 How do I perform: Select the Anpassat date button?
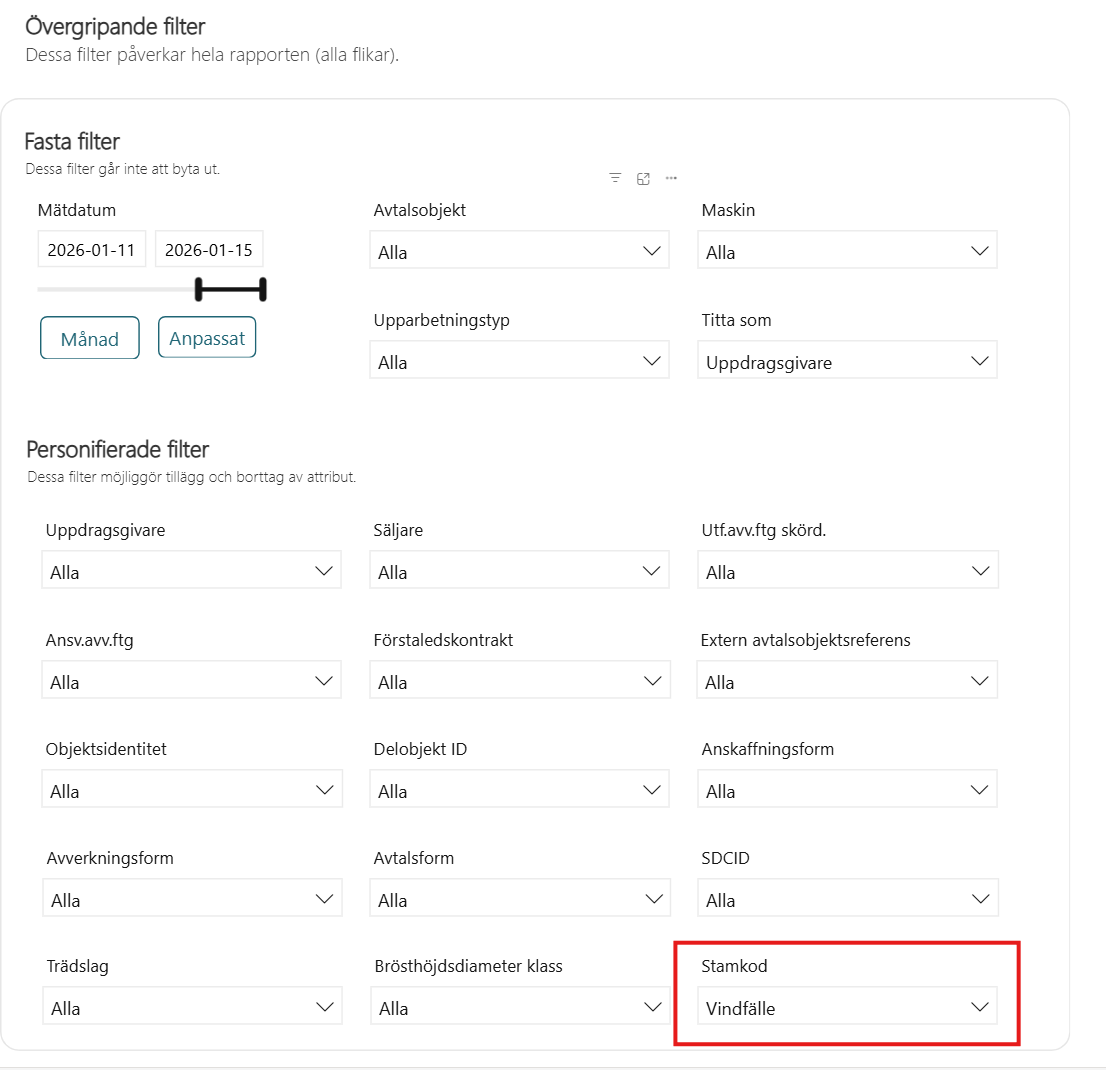click(x=207, y=338)
